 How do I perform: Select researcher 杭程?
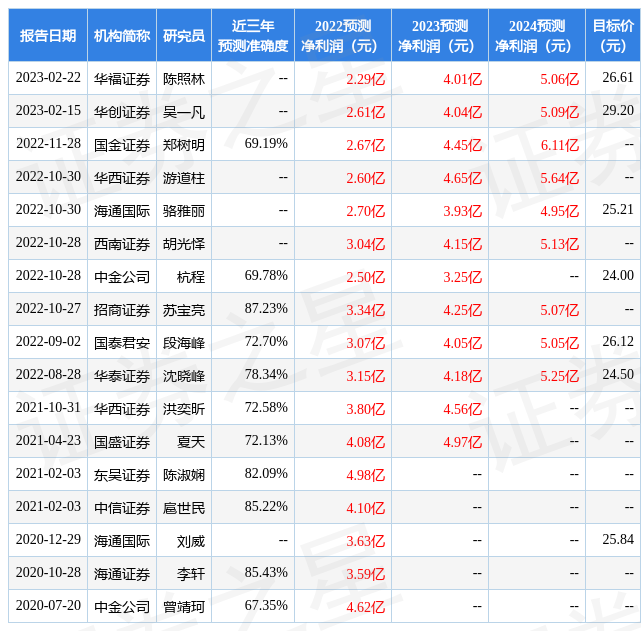pos(191,277)
